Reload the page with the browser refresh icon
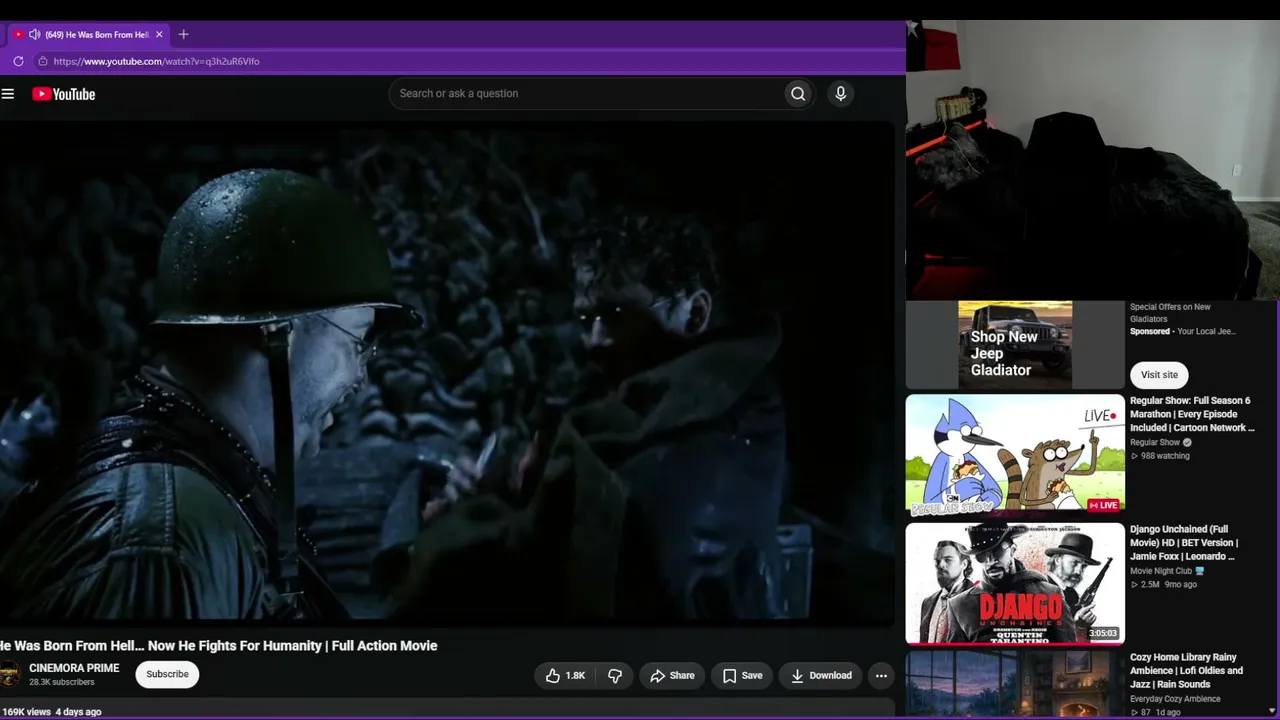The width and height of the screenshot is (1280, 720). click(18, 61)
